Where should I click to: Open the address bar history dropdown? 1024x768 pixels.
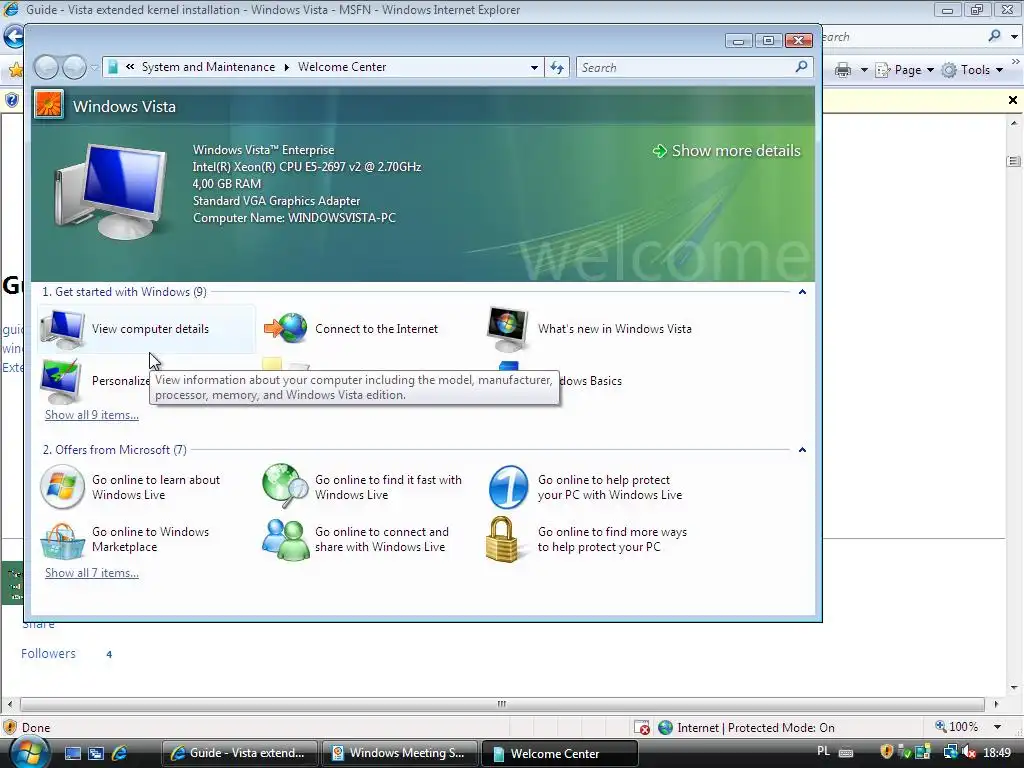coord(534,67)
